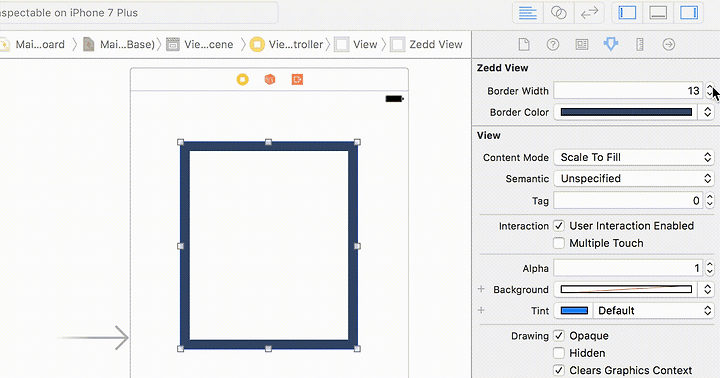Open the Quick Help inspector
The image size is (720, 378).
tap(553, 45)
